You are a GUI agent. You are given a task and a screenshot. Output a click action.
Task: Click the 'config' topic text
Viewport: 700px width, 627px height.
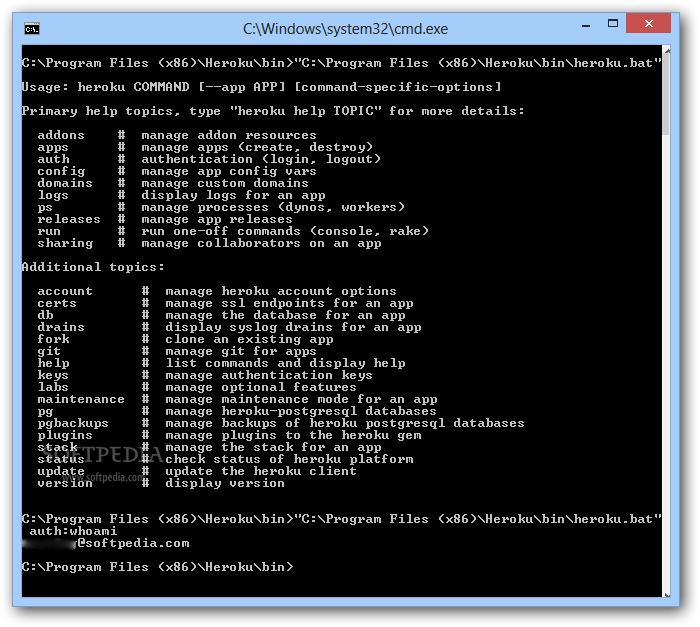tap(61, 171)
